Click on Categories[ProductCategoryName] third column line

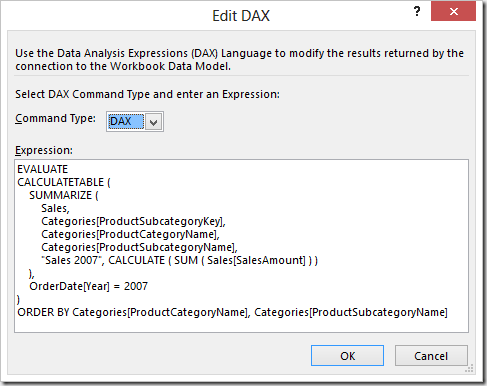pos(130,234)
